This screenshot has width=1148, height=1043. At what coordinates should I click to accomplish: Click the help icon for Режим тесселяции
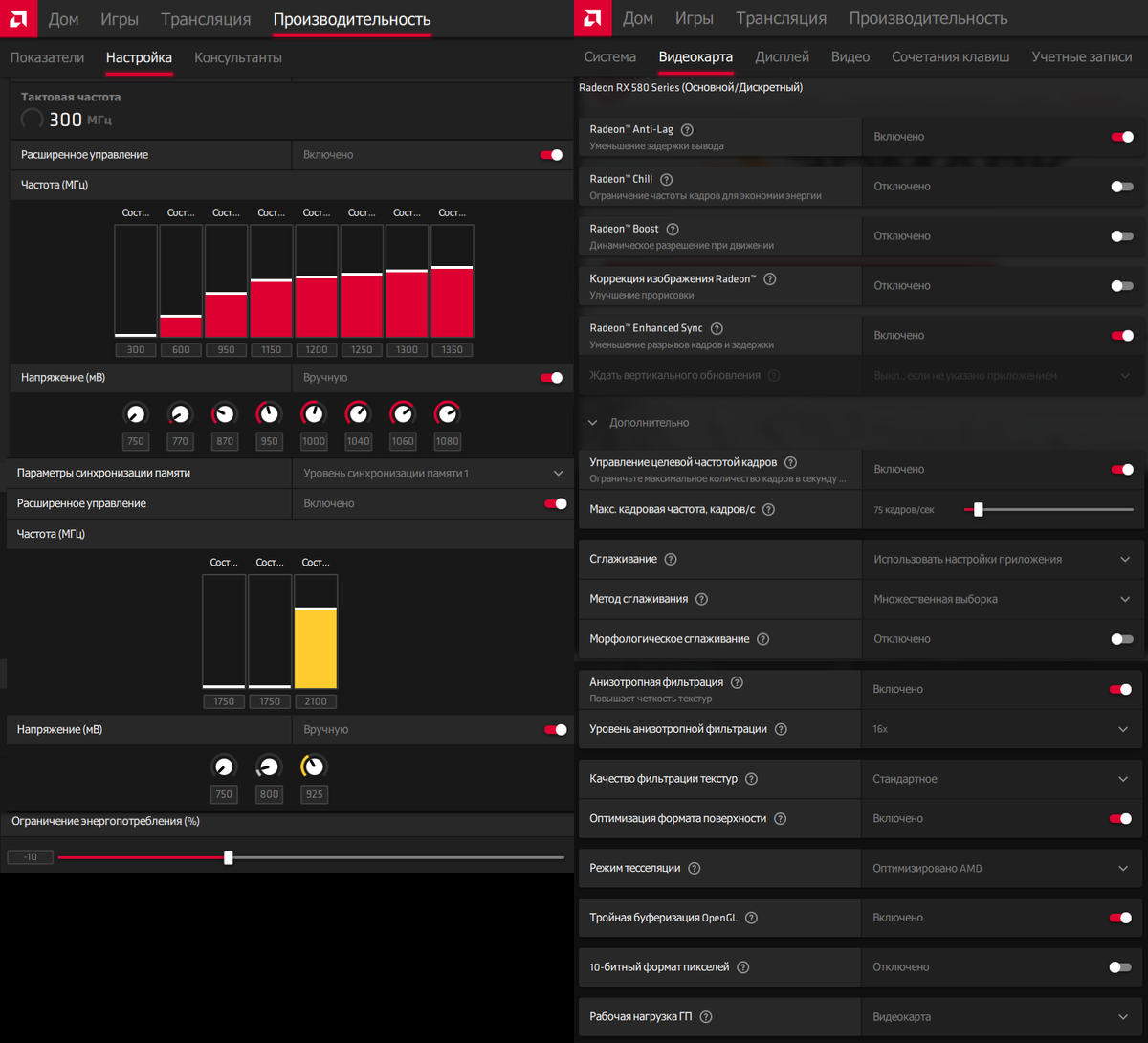pos(695,869)
